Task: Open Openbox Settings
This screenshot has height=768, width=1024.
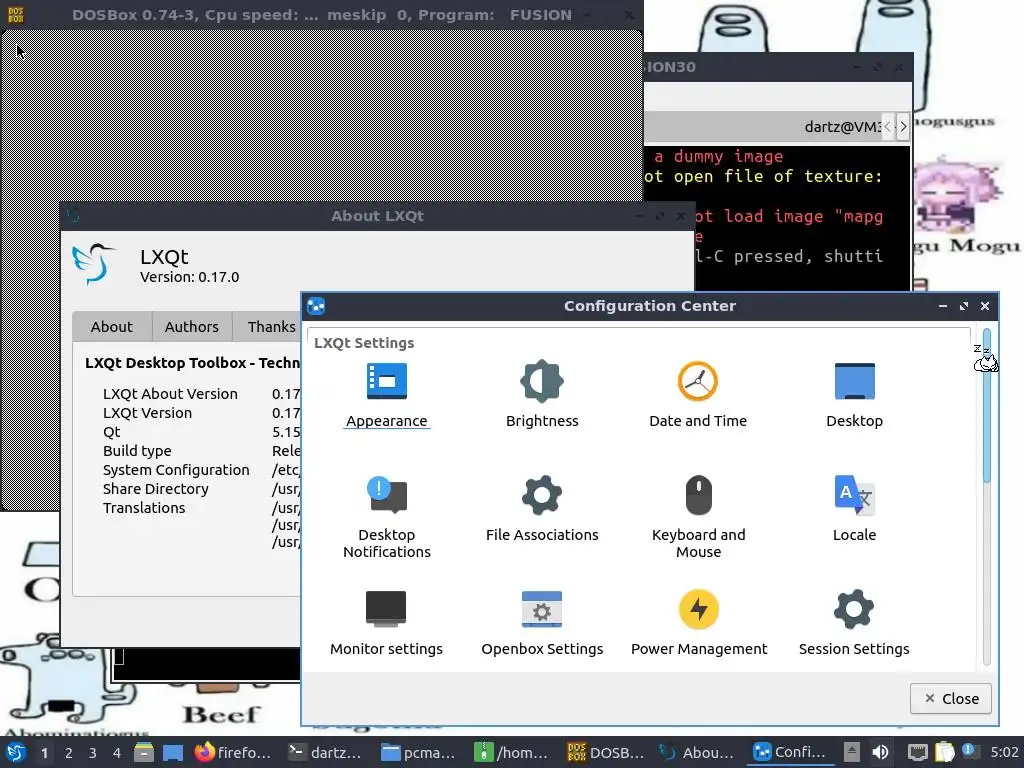Action: [542, 622]
